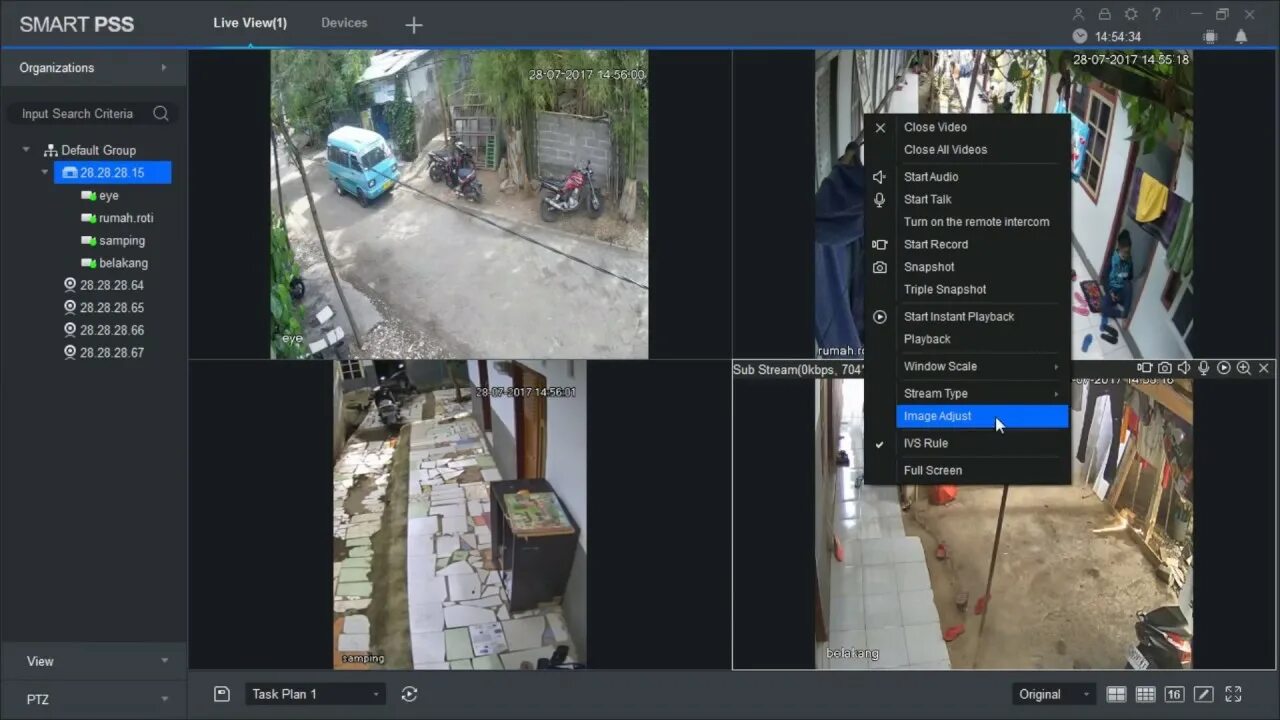Switch to four-window split layout
Viewport: 1280px width, 720px height.
point(1117,694)
